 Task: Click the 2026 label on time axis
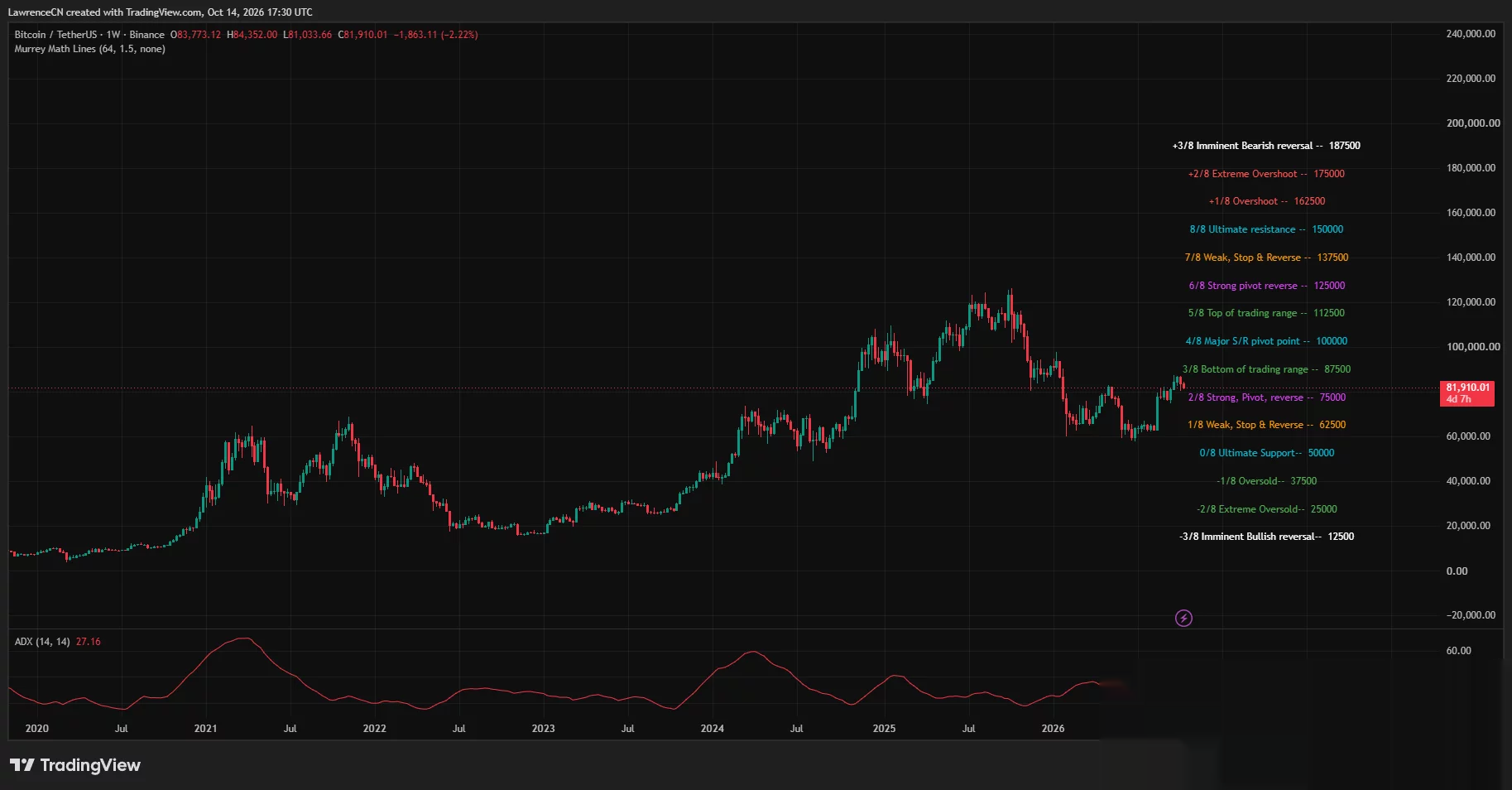(1053, 729)
